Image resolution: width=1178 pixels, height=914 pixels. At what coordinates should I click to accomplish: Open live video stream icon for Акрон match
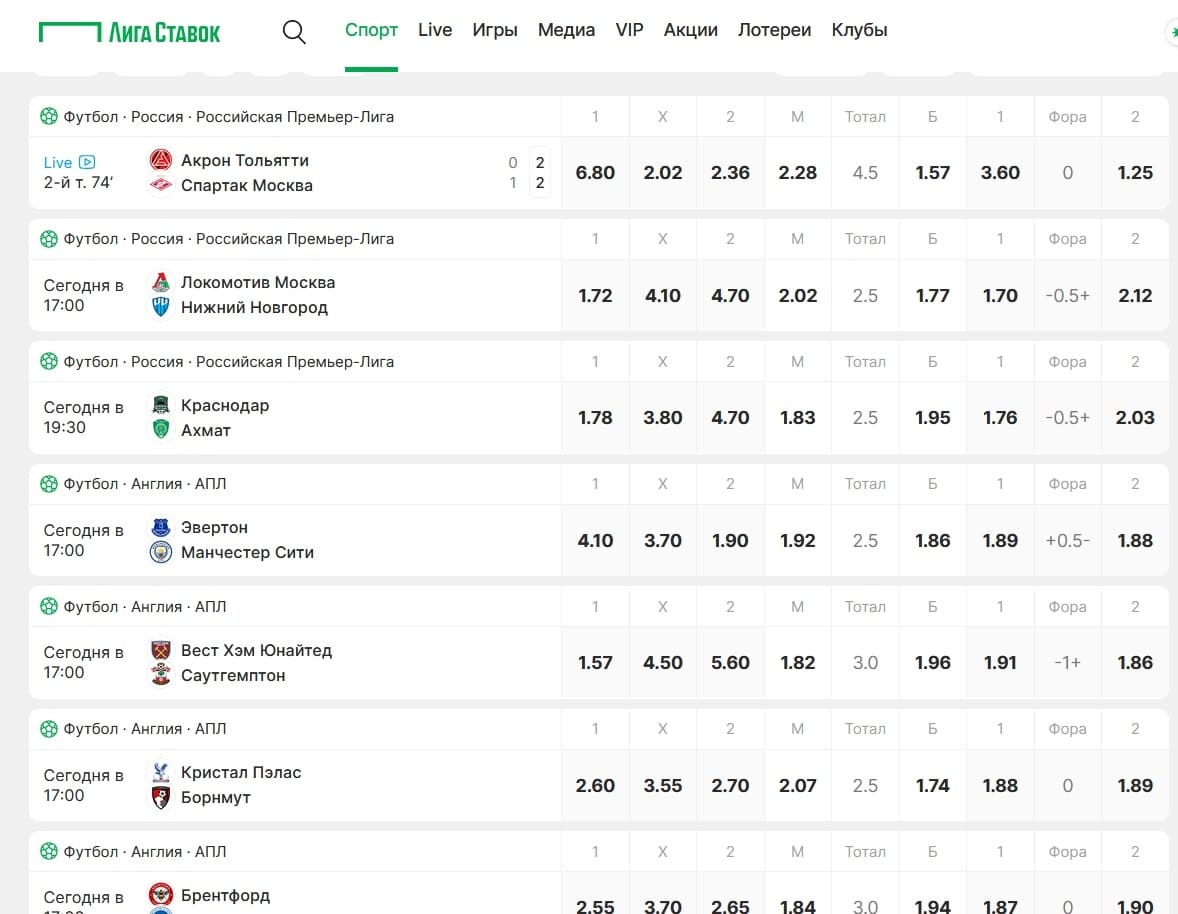[x=87, y=161]
